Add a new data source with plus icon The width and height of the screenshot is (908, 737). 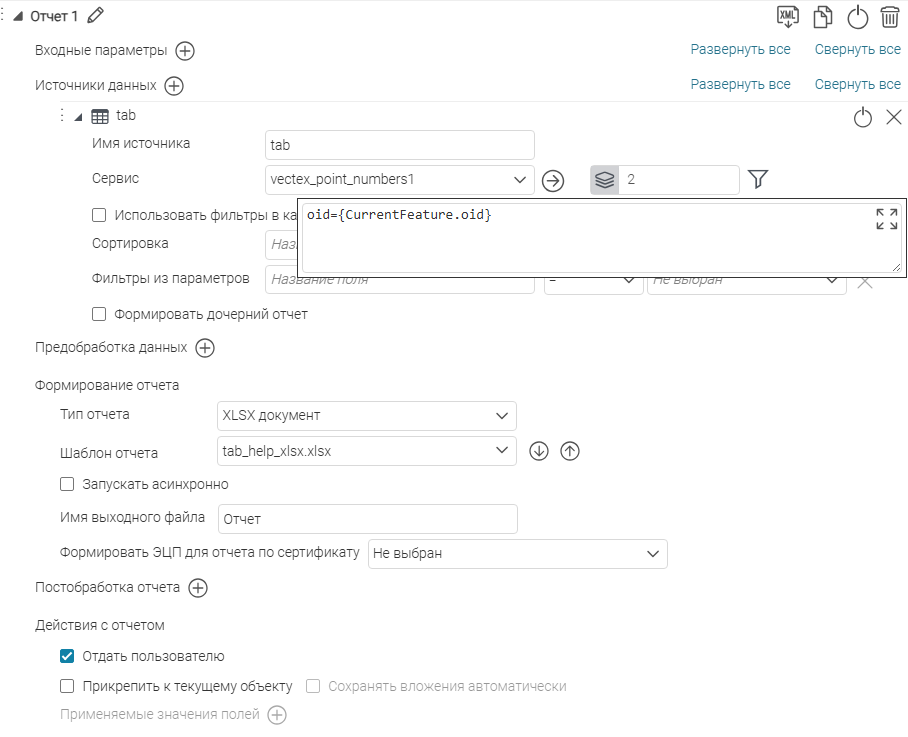[x=174, y=86]
